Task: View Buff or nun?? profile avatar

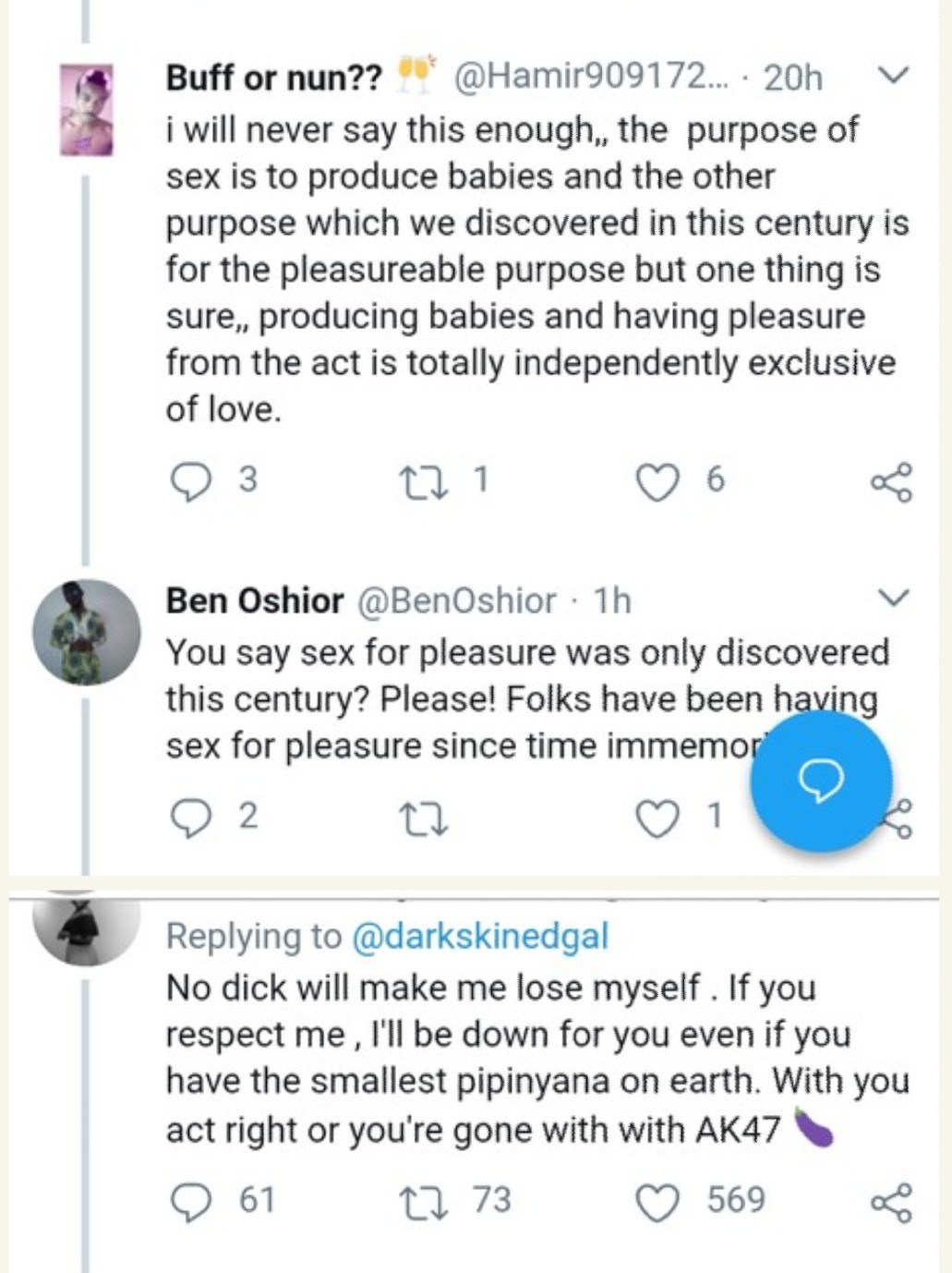Action: point(86,109)
